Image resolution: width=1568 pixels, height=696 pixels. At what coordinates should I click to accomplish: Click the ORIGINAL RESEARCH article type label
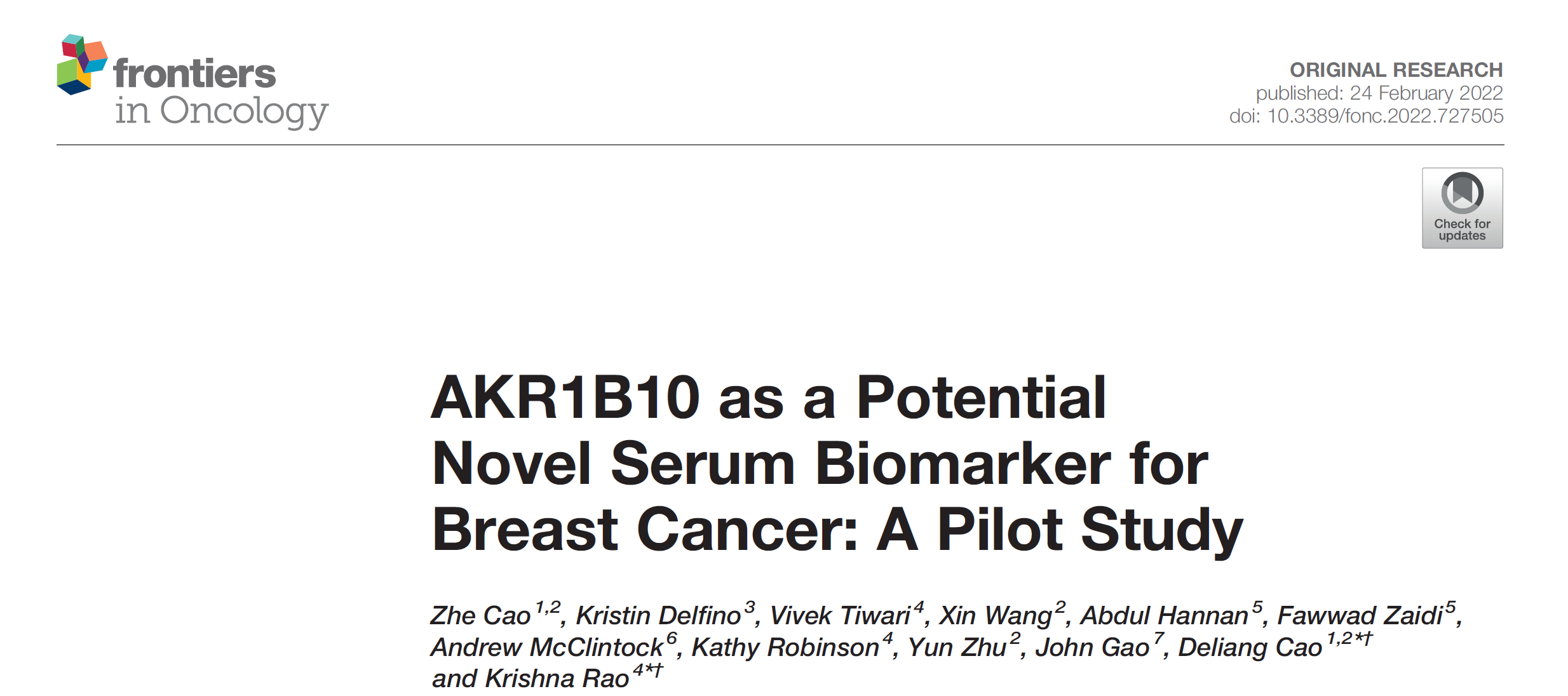tap(1396, 70)
